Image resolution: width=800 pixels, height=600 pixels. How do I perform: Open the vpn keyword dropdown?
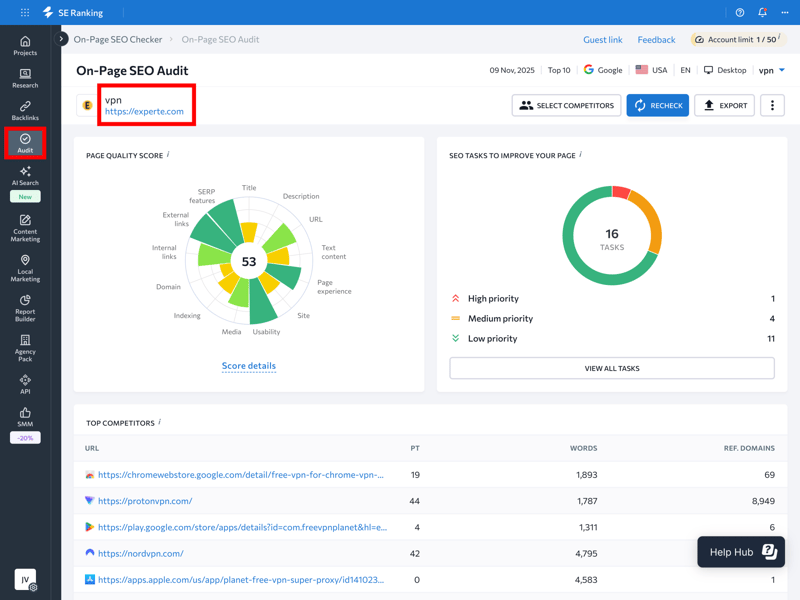tap(772, 70)
